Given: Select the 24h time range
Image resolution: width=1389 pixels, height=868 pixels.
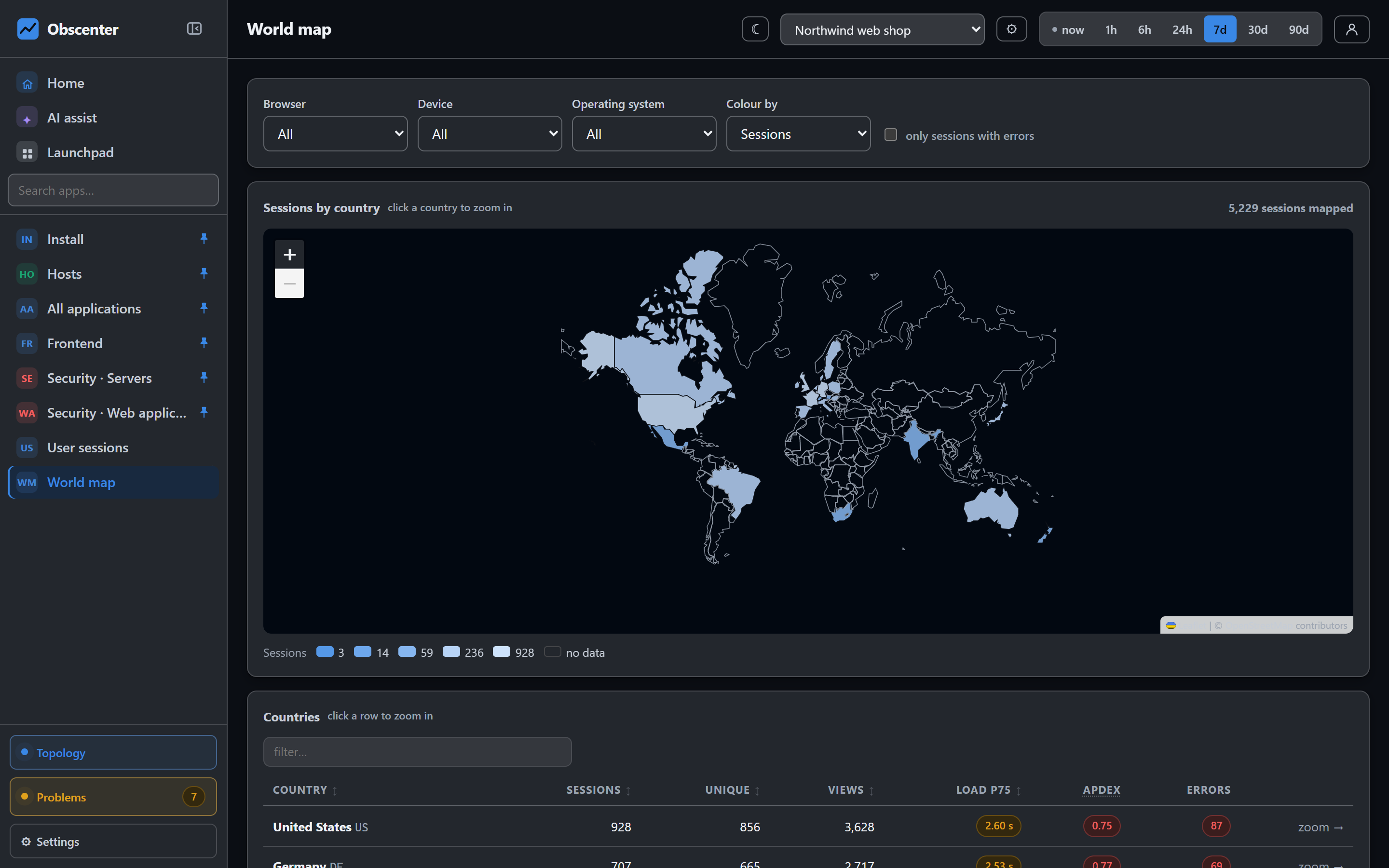Looking at the screenshot, I should click(1182, 29).
